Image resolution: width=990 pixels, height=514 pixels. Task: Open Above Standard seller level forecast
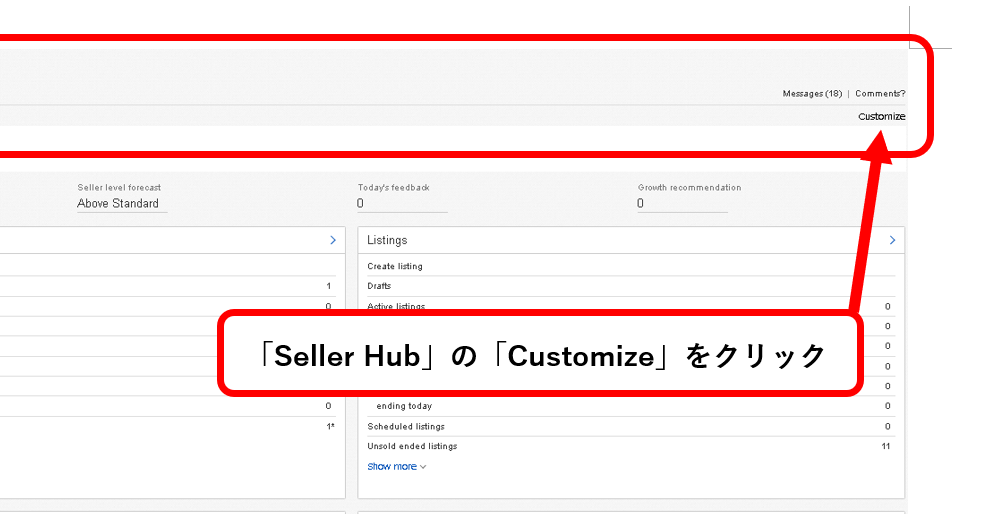(118, 203)
